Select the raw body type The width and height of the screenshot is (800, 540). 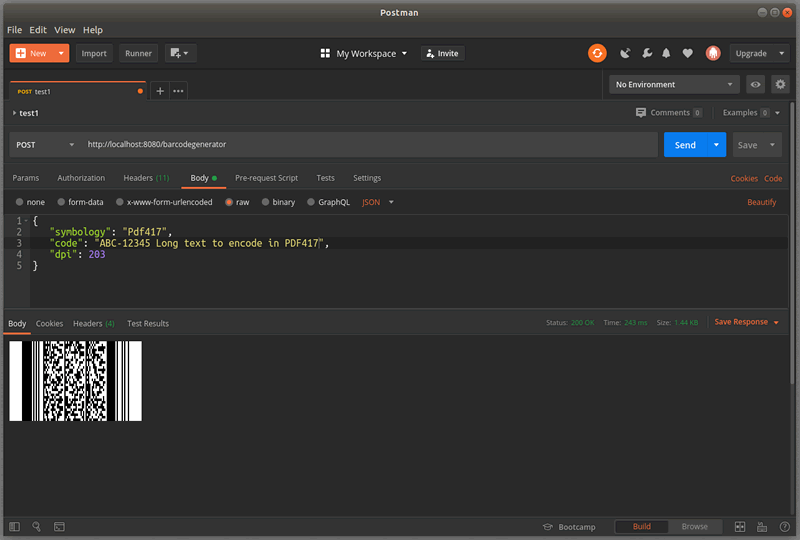pos(229,202)
